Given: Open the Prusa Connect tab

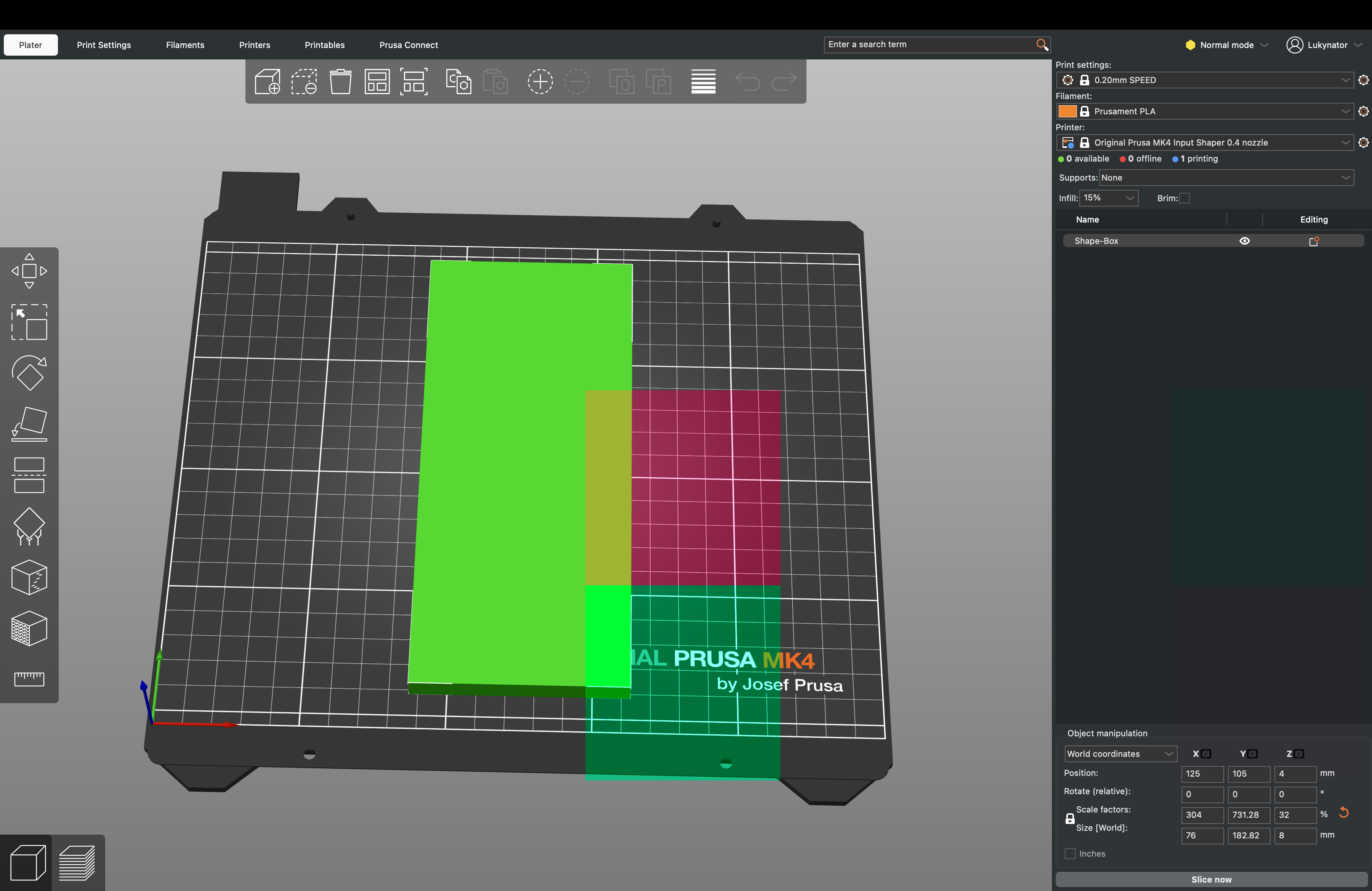Looking at the screenshot, I should click(x=409, y=45).
